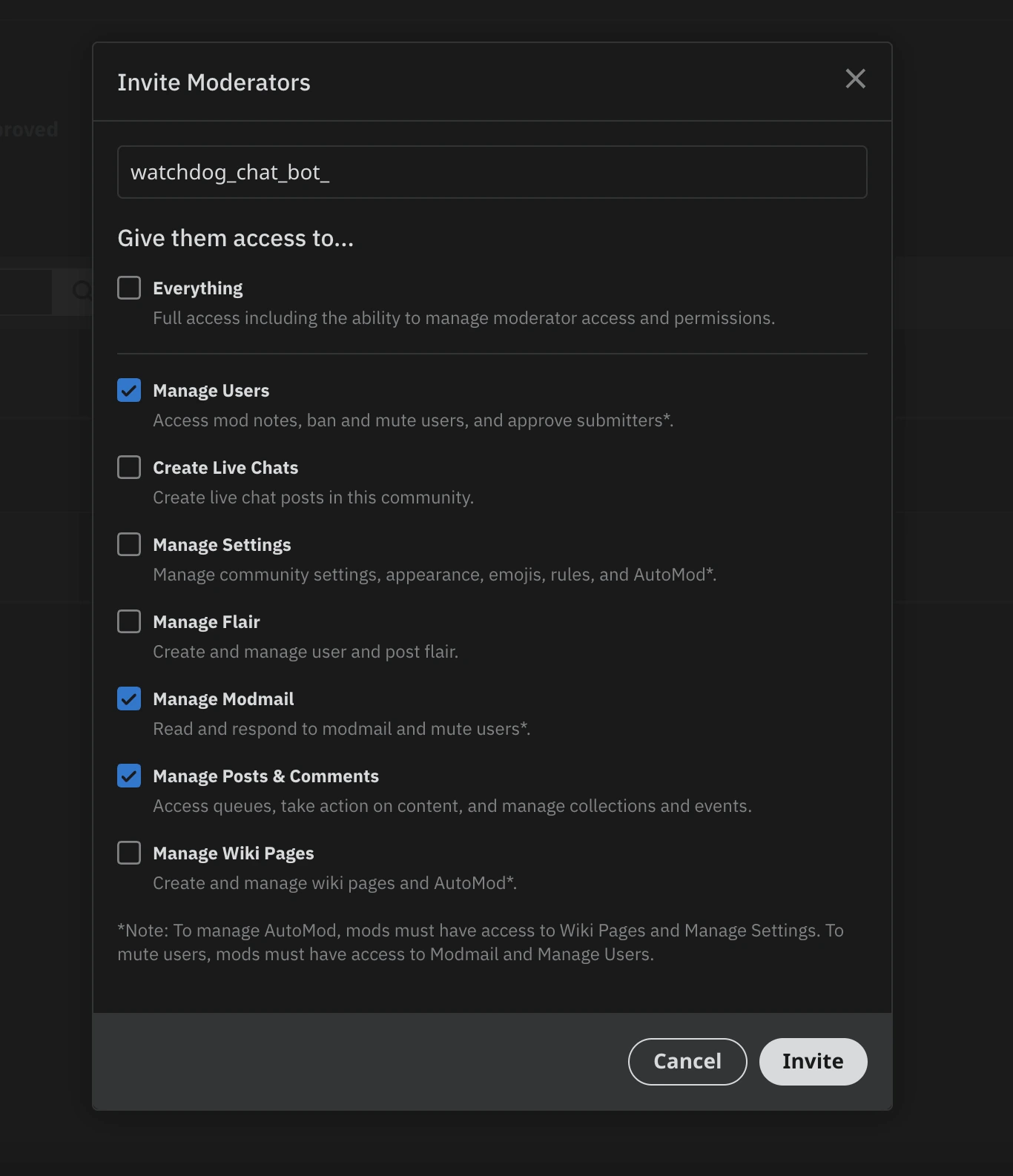The width and height of the screenshot is (1013, 1176).
Task: Disable the Manage Modmail checkbox
Action: 129,698
